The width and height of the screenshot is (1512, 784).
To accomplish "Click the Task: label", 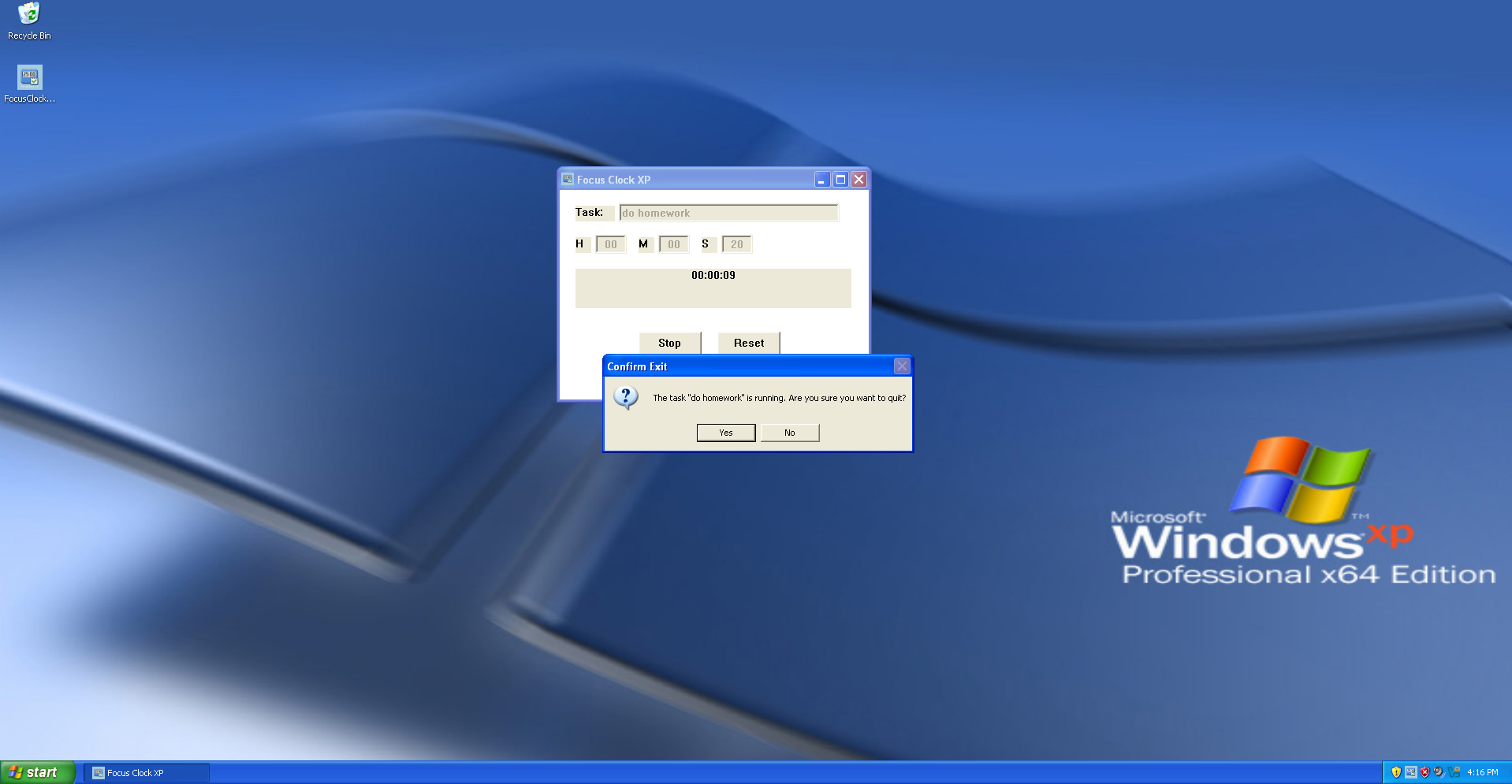I will (589, 212).
